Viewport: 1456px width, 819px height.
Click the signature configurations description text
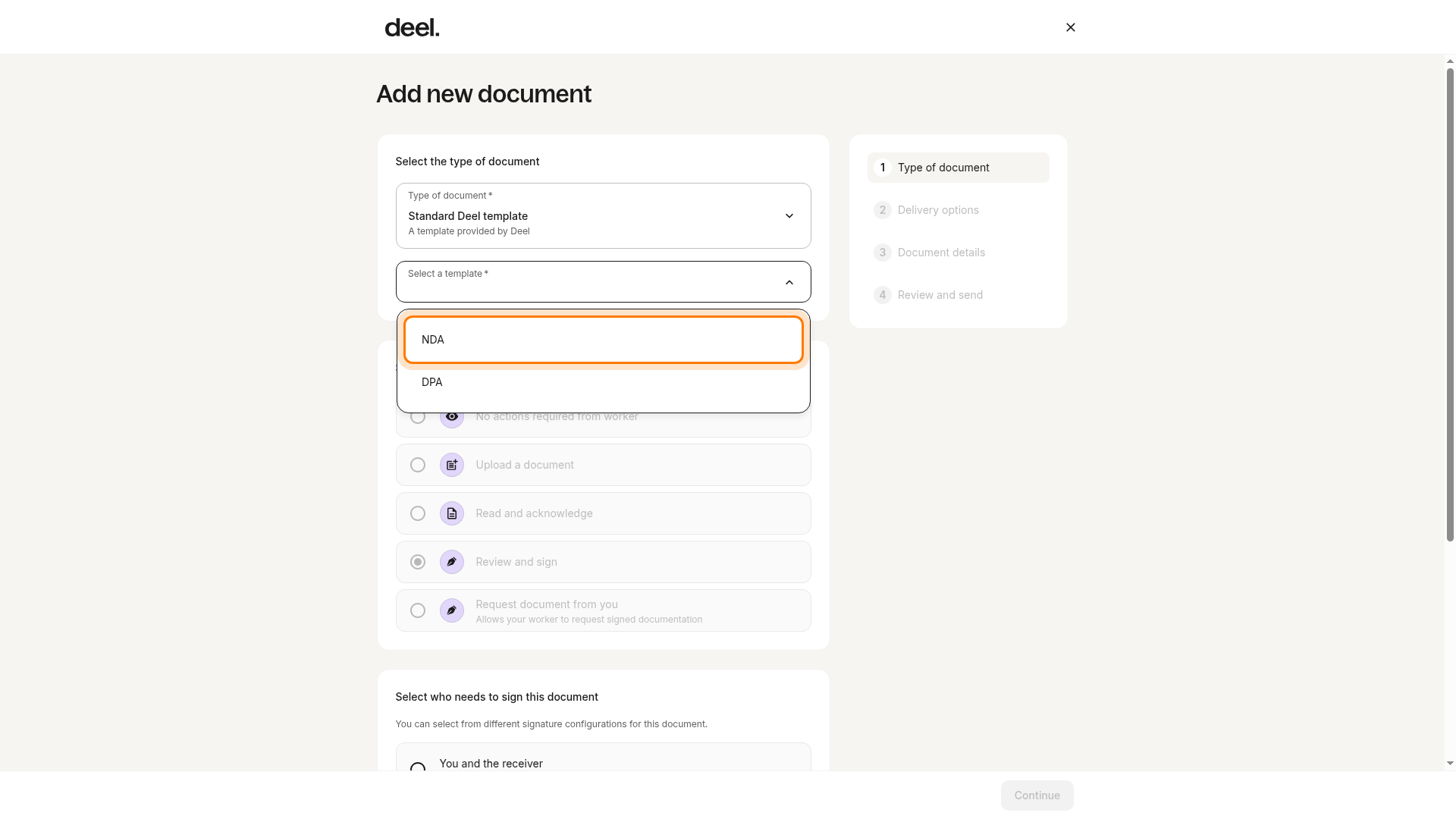pos(551,724)
